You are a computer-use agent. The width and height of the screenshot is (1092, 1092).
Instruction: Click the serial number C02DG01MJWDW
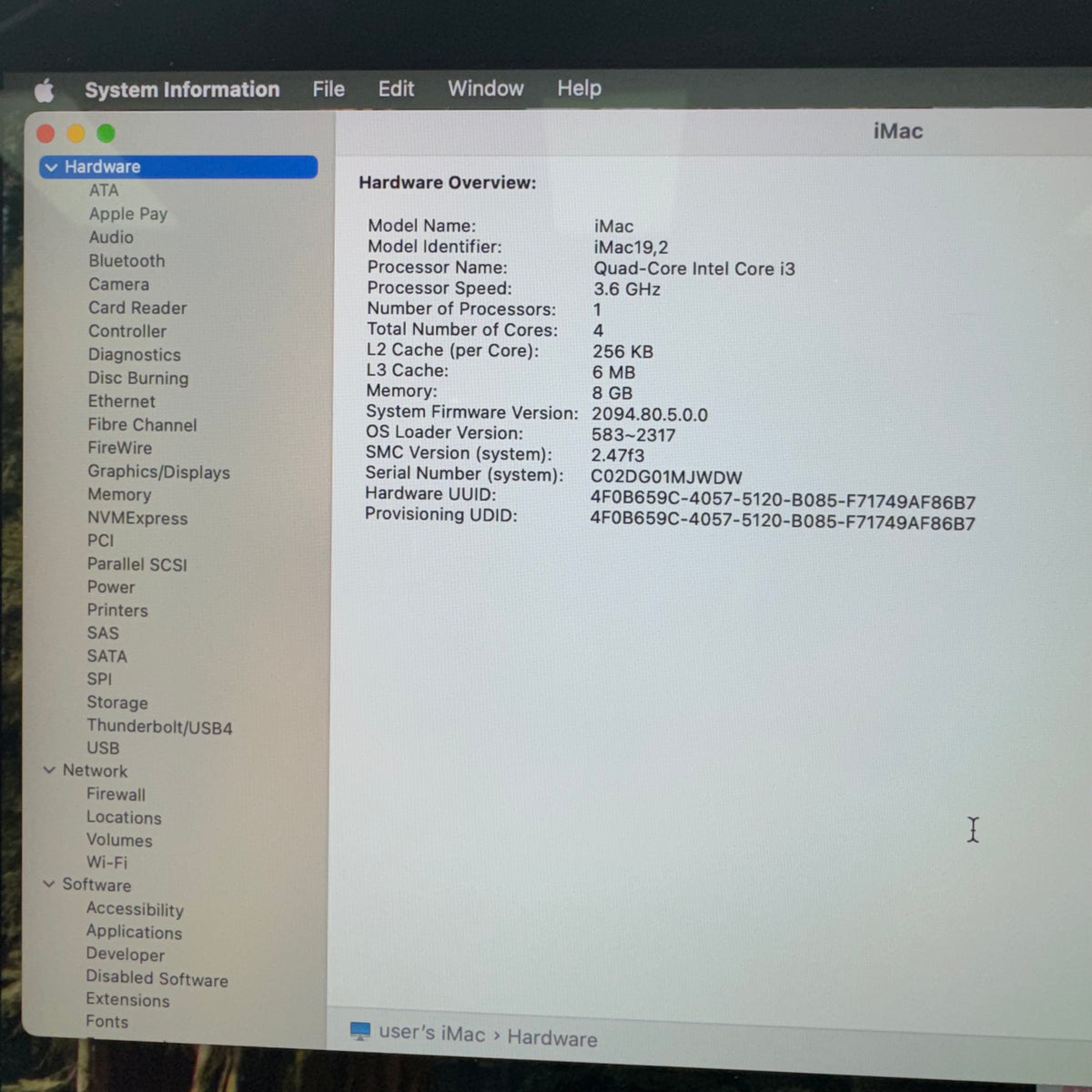point(666,477)
